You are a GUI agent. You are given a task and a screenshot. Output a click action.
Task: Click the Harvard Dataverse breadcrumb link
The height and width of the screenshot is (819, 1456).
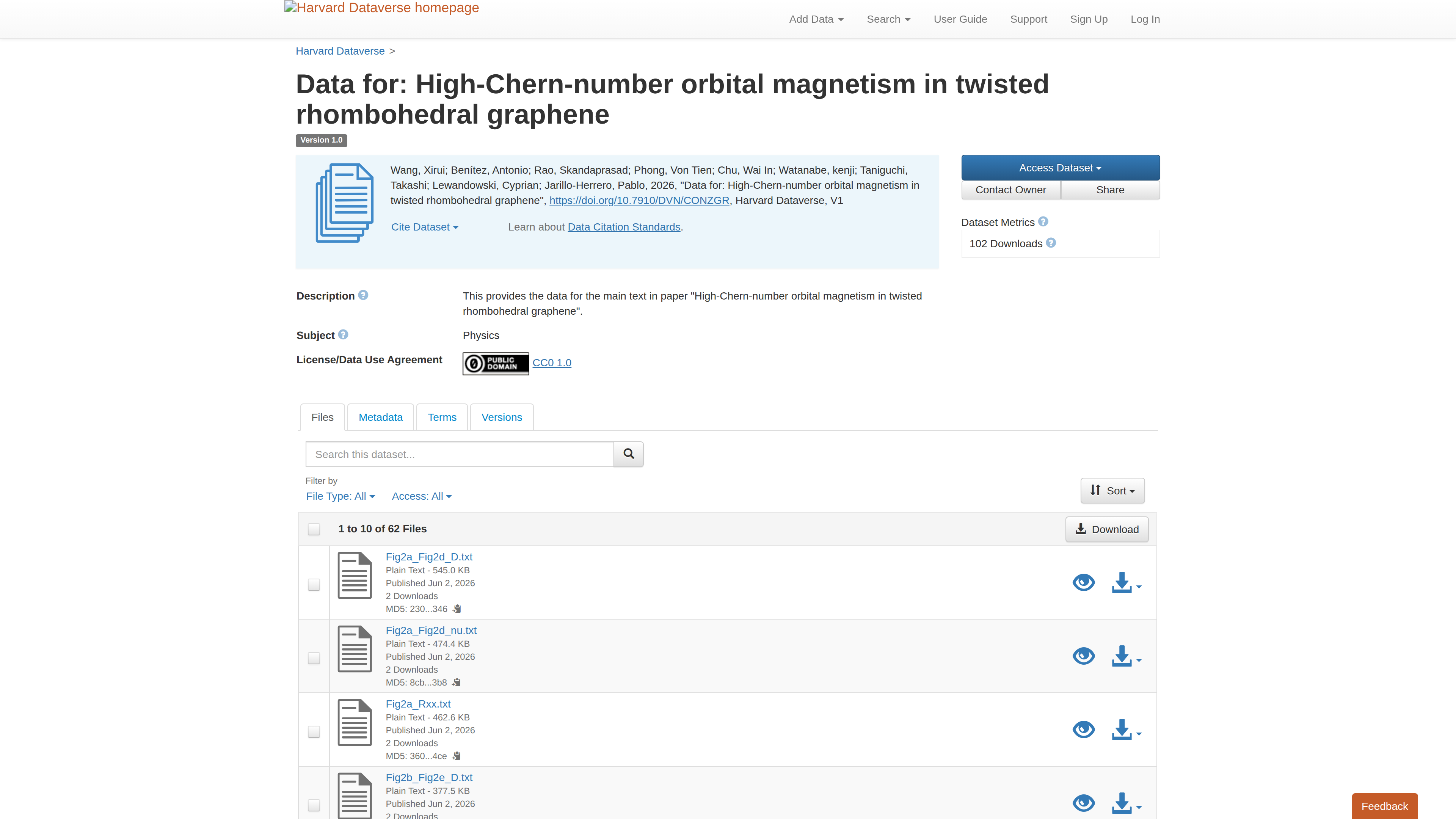tap(340, 51)
